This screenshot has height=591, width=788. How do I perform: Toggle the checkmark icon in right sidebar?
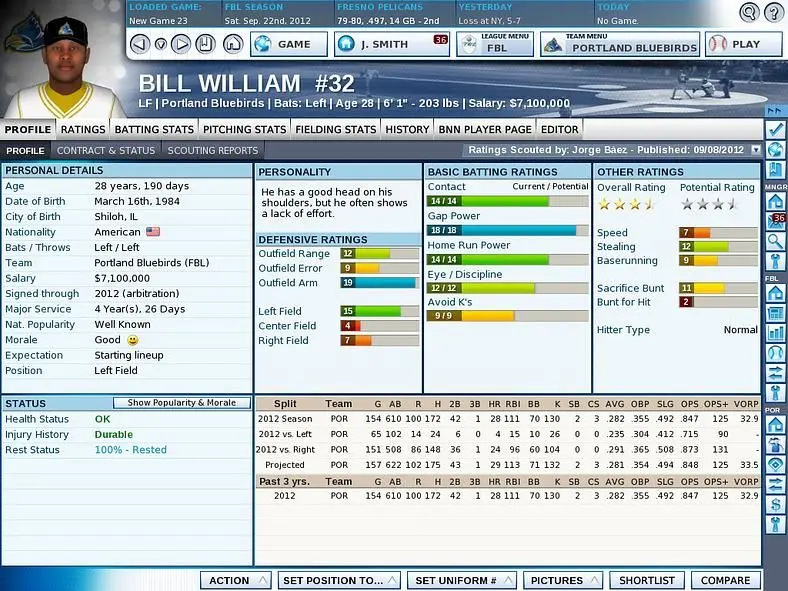776,130
